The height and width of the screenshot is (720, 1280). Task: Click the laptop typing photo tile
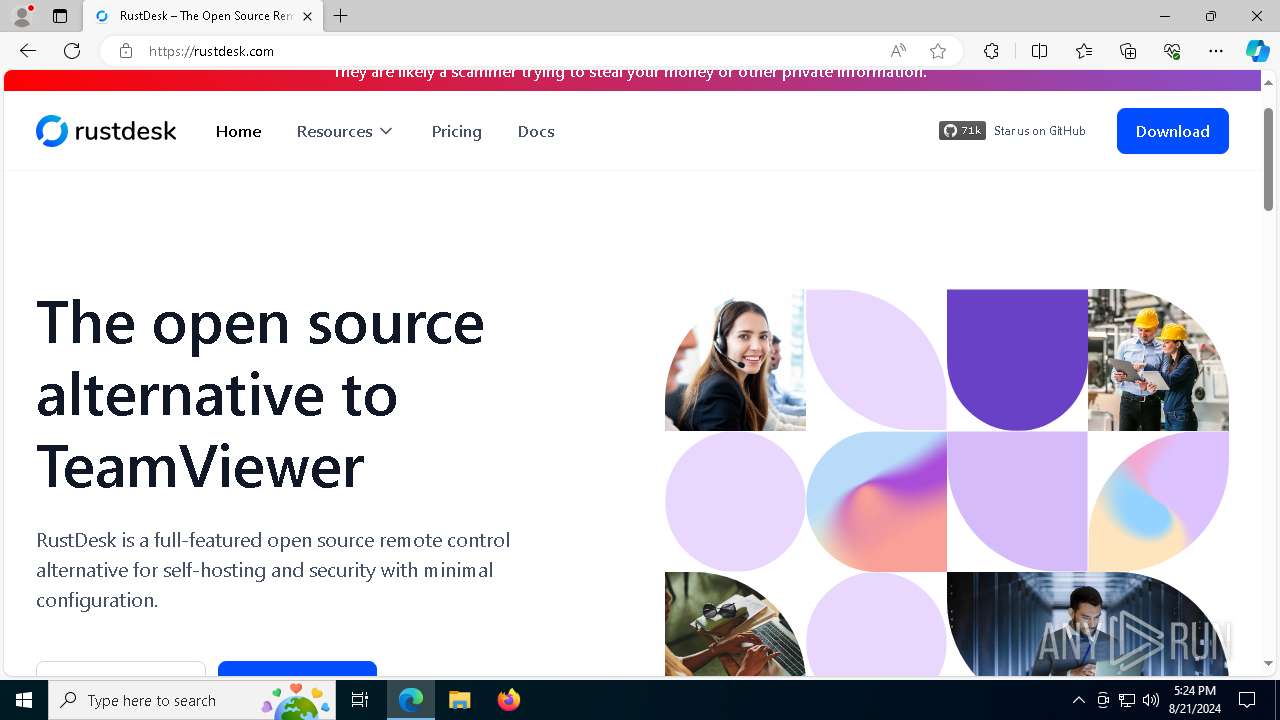pos(735,624)
